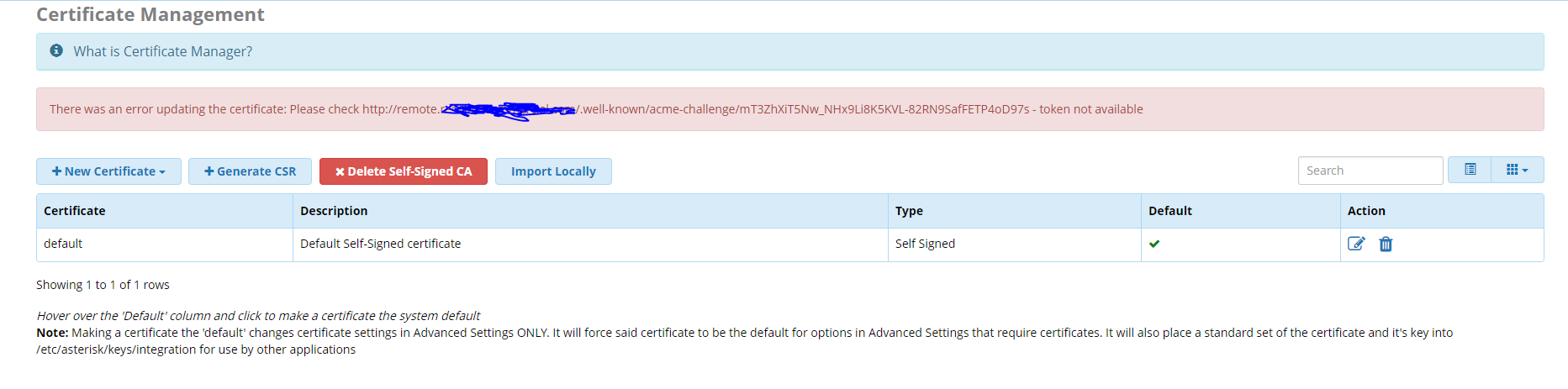Click the Import Locally button
Viewport: 1568px width, 389px height.
(x=553, y=171)
